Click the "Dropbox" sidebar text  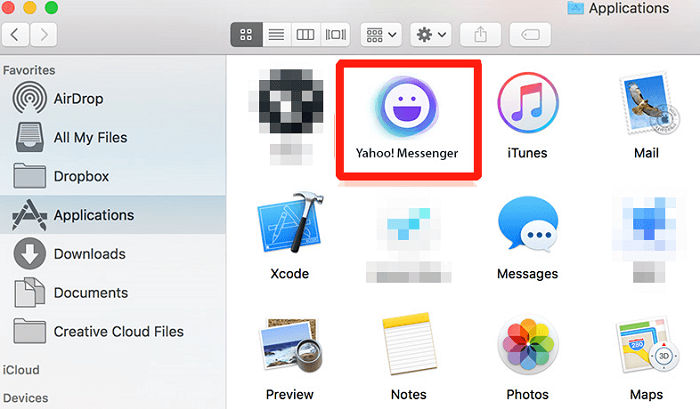[x=81, y=176]
